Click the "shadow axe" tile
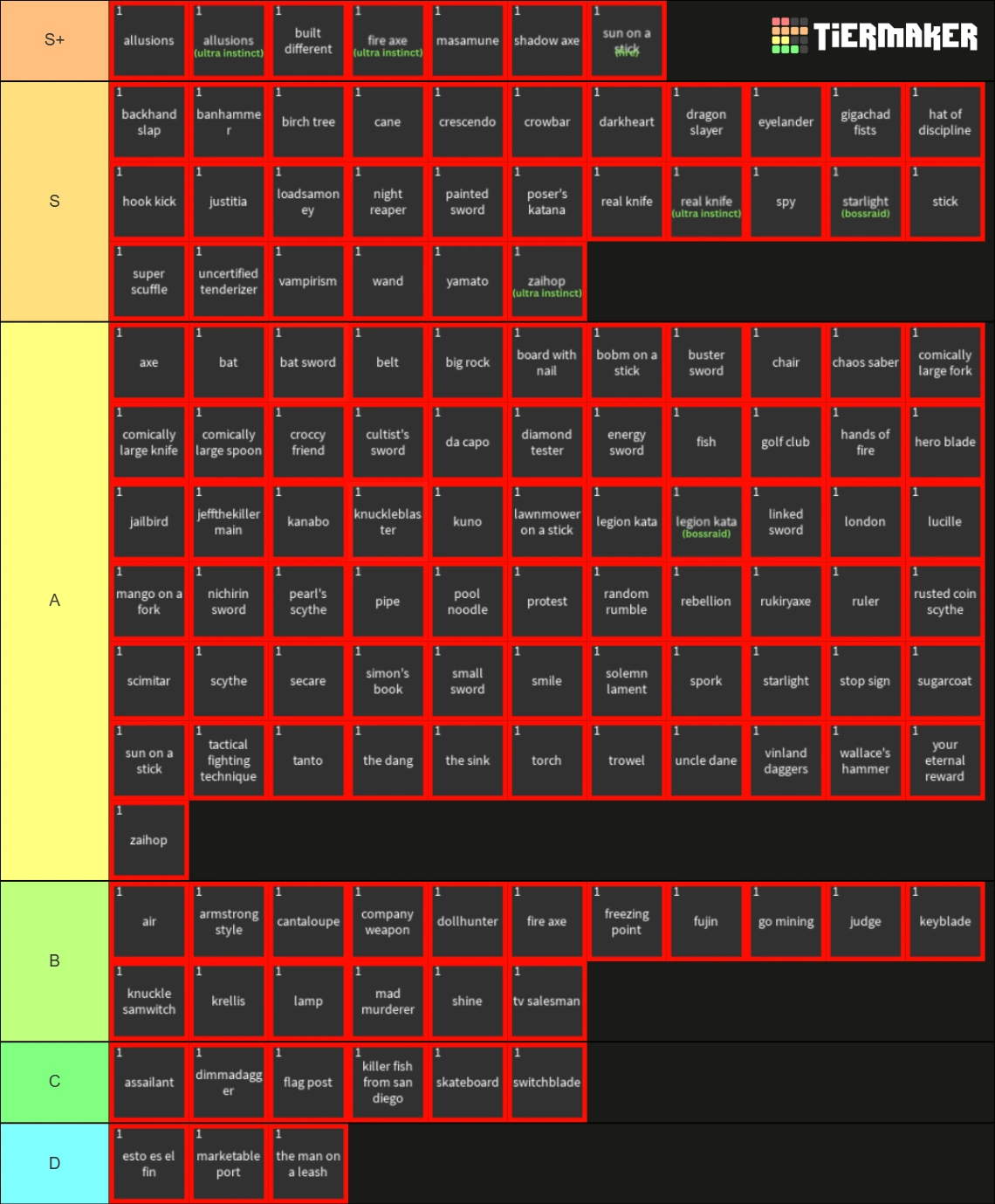Screen dimensions: 995x1204 (546, 40)
